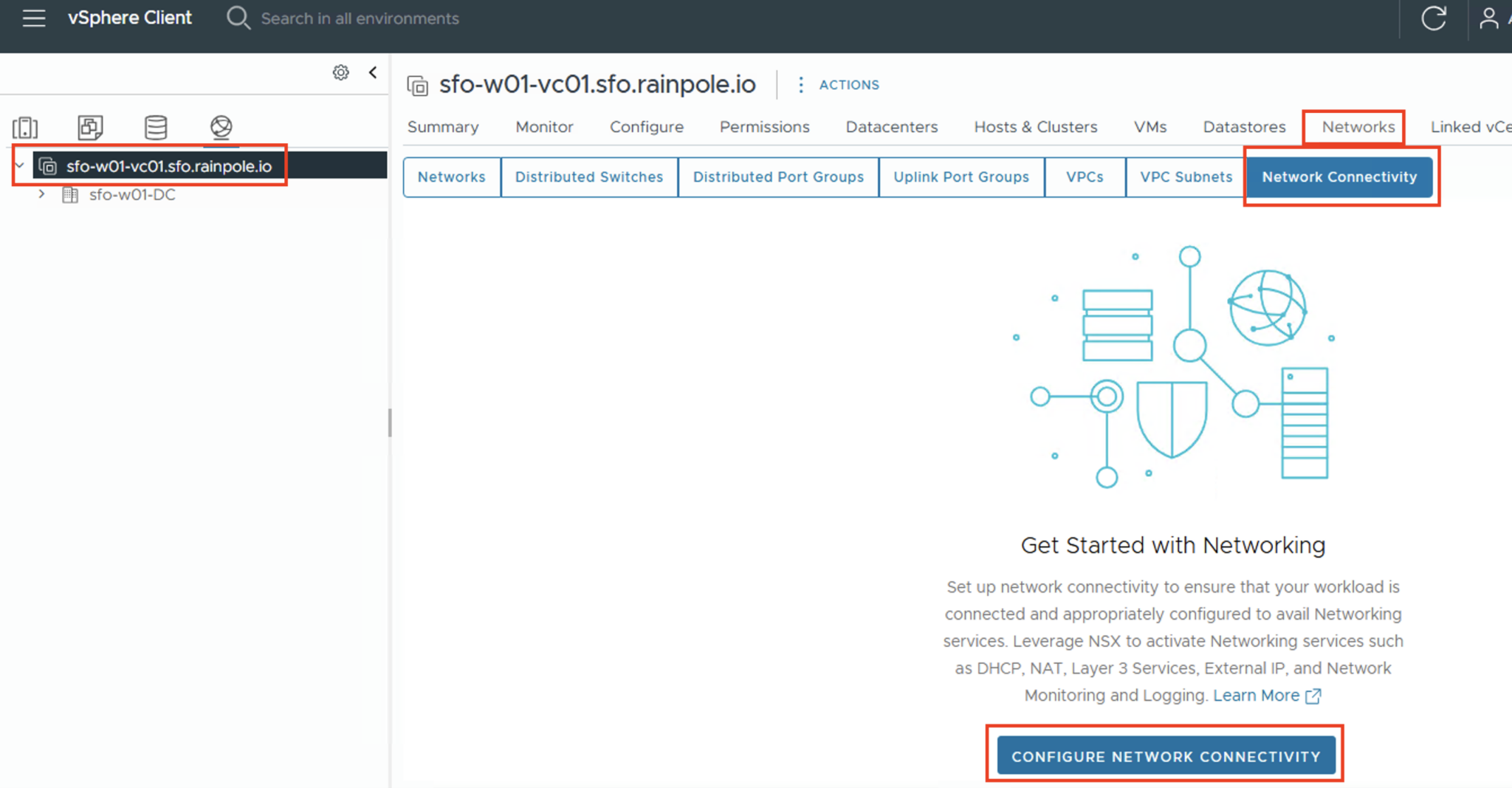
Task: Open the ACTIONS menu
Action: pos(848,84)
